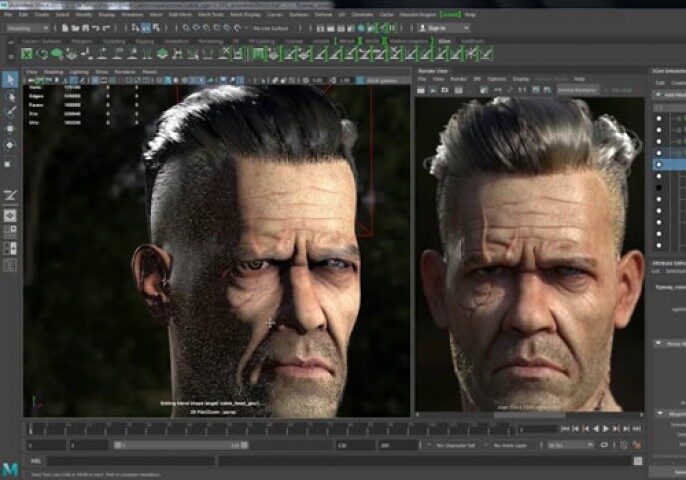
Task: Open the Arnold Renderer dropdown in Render View
Action: (x=578, y=90)
